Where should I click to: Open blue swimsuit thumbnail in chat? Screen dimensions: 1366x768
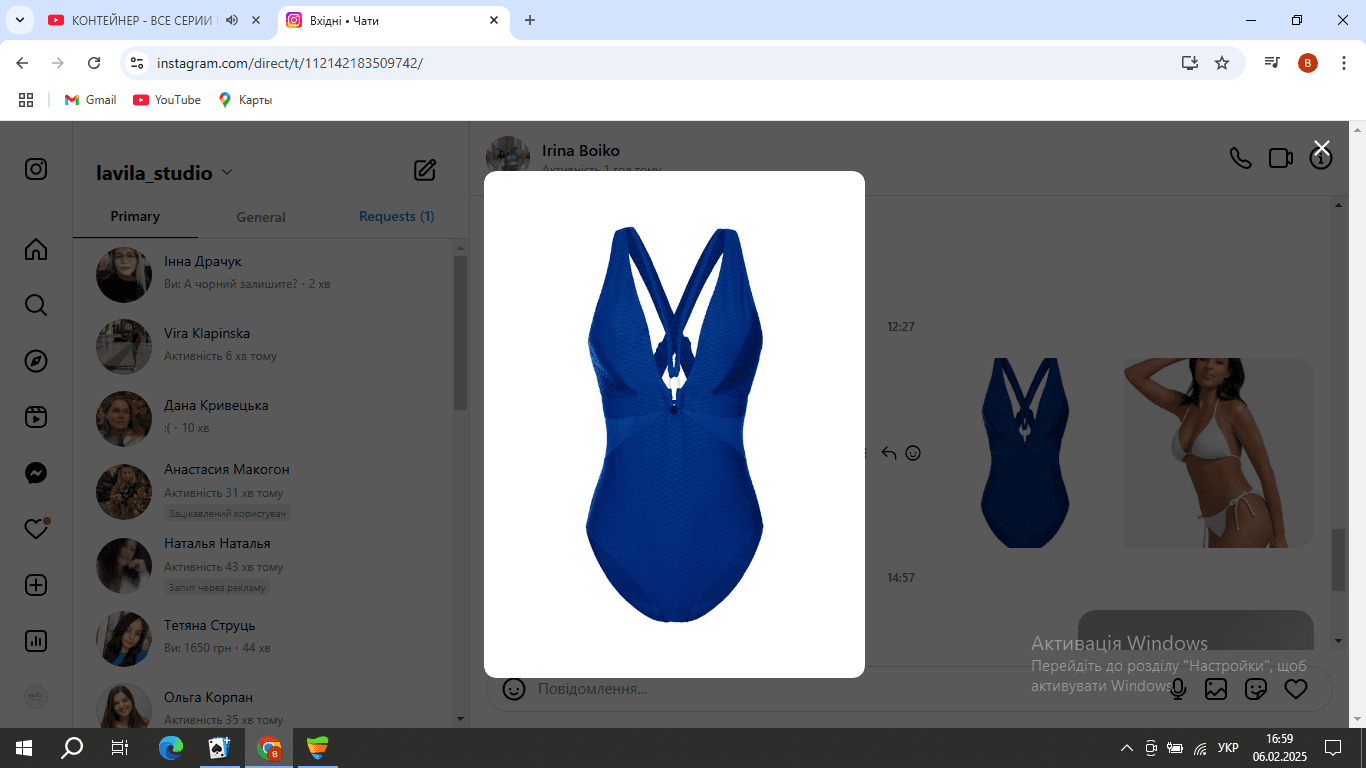pos(1024,453)
